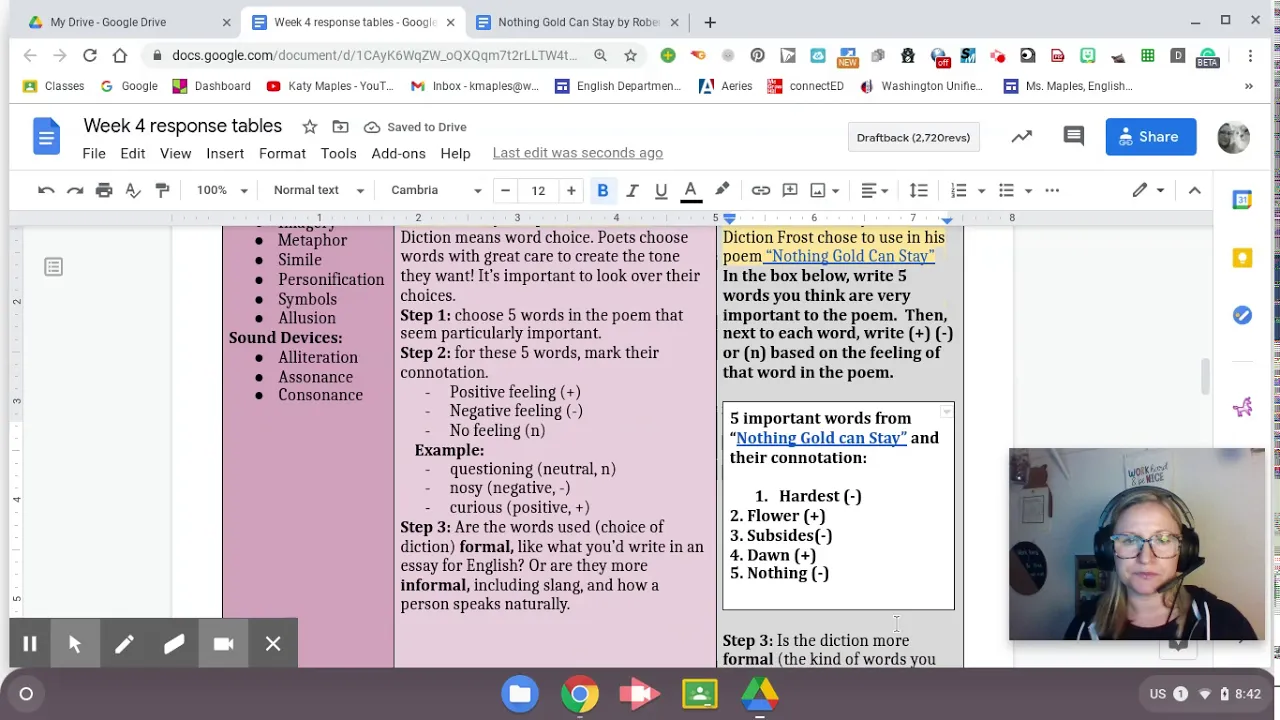Open the Editing mode pencil dropdown

pos(1148,190)
